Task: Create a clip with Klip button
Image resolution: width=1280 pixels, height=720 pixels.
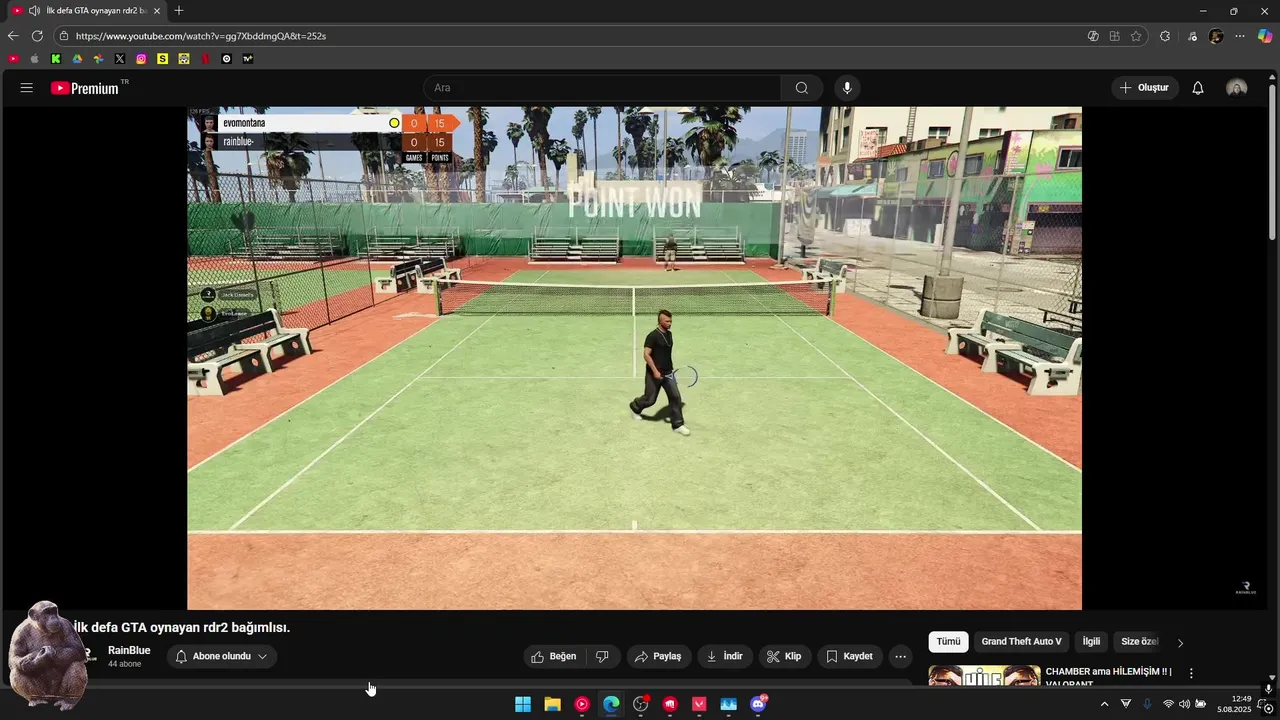Action: coord(784,656)
